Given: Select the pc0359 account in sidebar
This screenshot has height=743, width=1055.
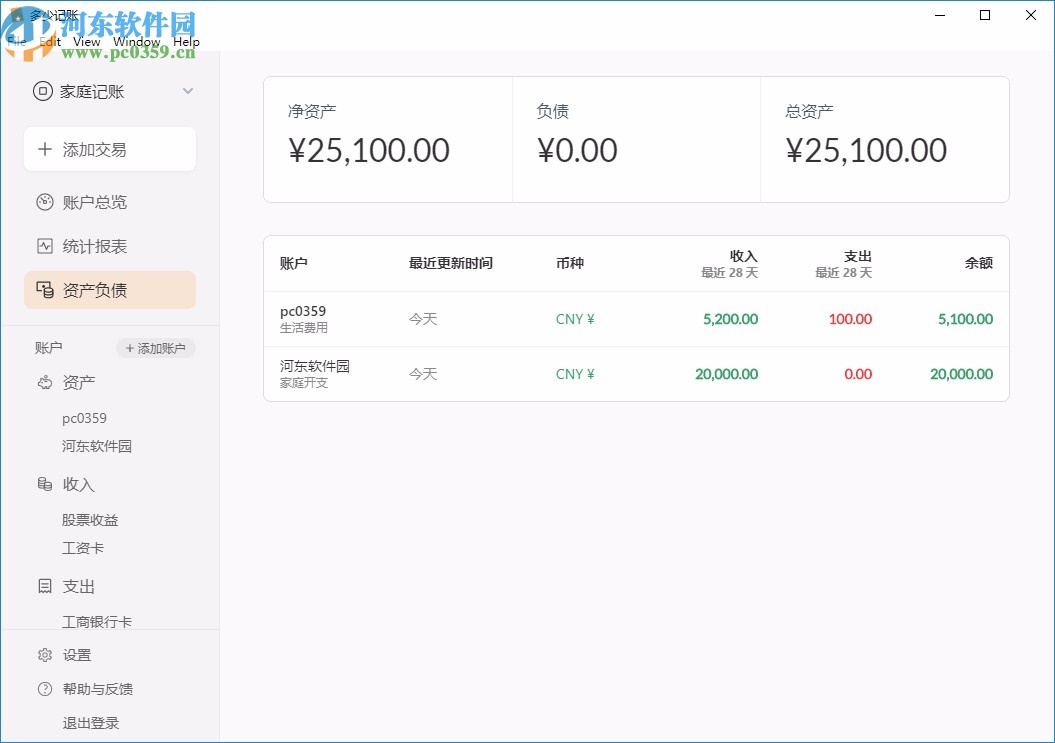Looking at the screenshot, I should pyautogui.click(x=84, y=418).
